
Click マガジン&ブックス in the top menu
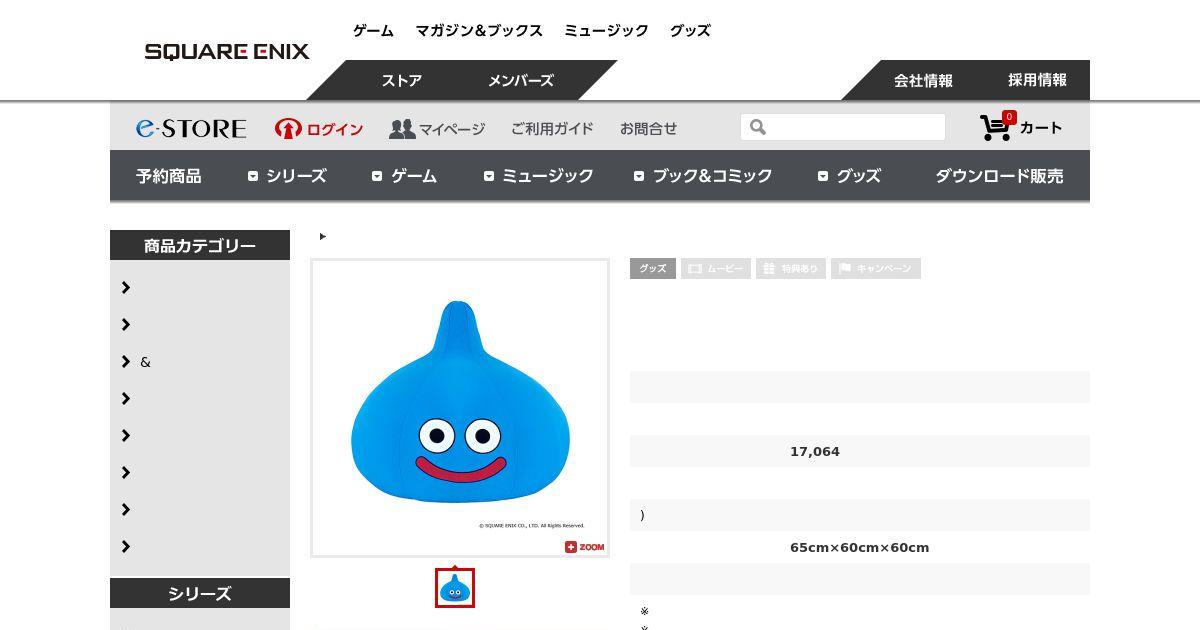pyautogui.click(x=479, y=31)
